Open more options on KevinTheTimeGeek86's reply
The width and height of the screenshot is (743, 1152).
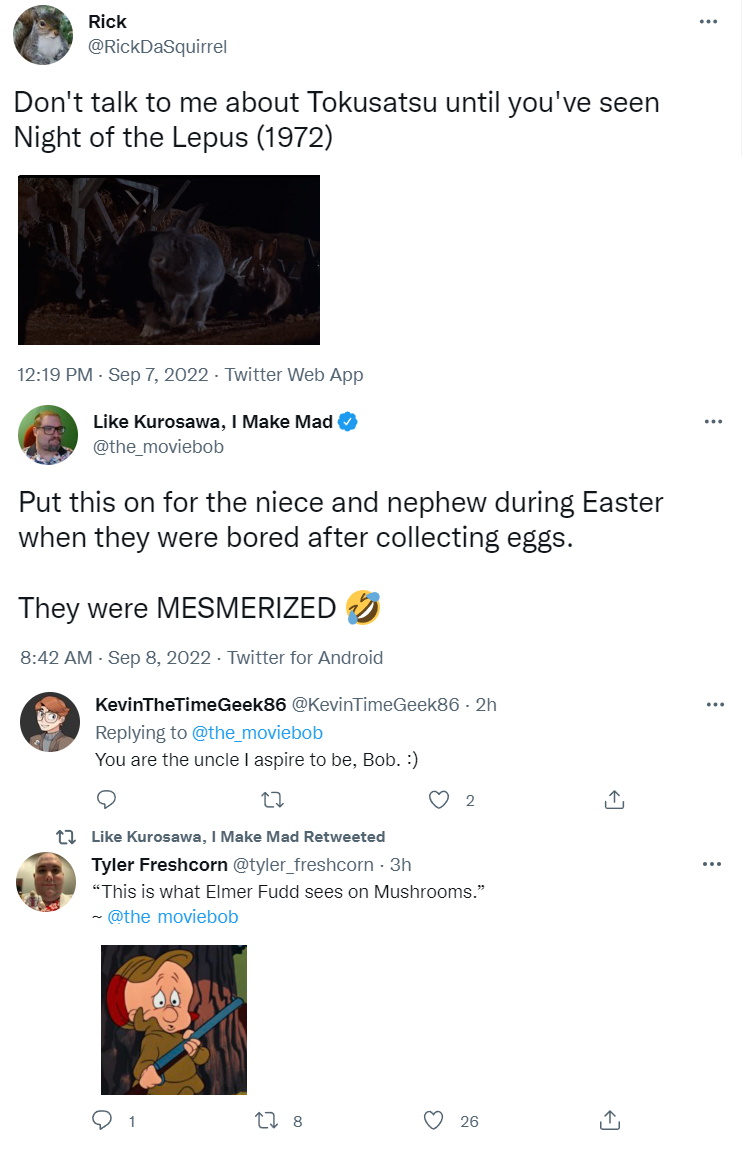[x=715, y=705]
